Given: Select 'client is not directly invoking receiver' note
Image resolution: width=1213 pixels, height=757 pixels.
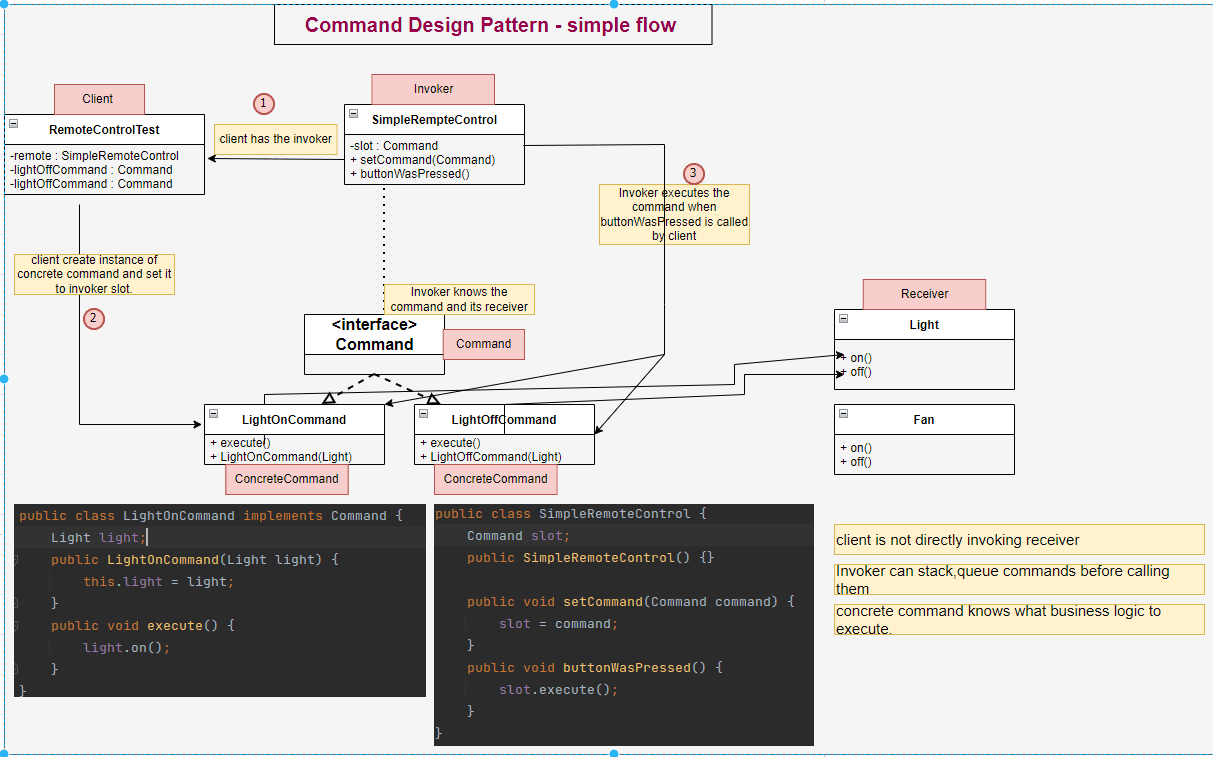Looking at the screenshot, I should [x=1018, y=540].
